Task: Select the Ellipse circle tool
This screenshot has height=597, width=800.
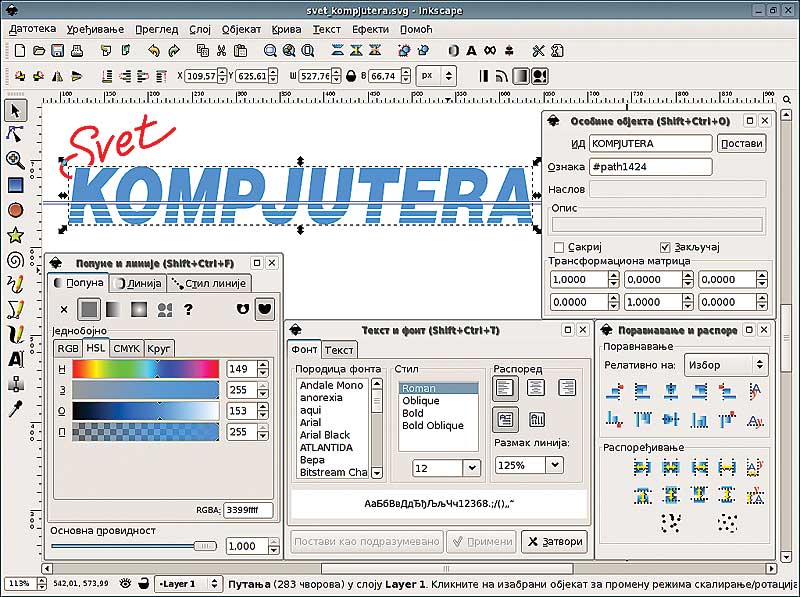Action: (x=15, y=210)
